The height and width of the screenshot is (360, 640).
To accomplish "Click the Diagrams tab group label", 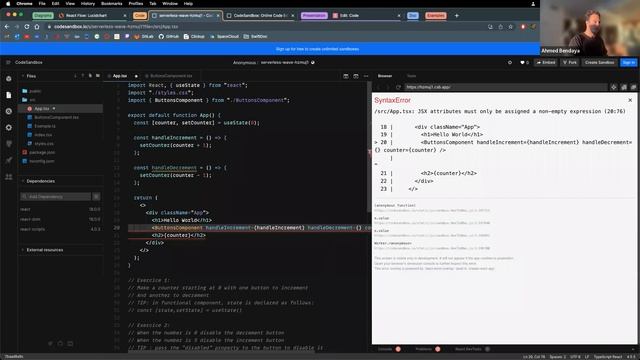I will (43, 16).
